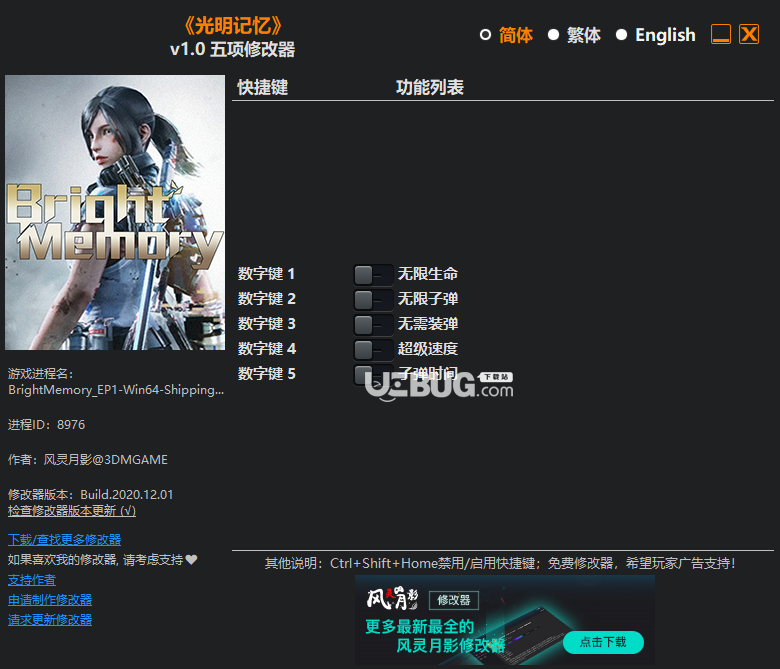This screenshot has width=780, height=669.
Task: Click the 修改器 badge in the banner
Action: coord(454,600)
